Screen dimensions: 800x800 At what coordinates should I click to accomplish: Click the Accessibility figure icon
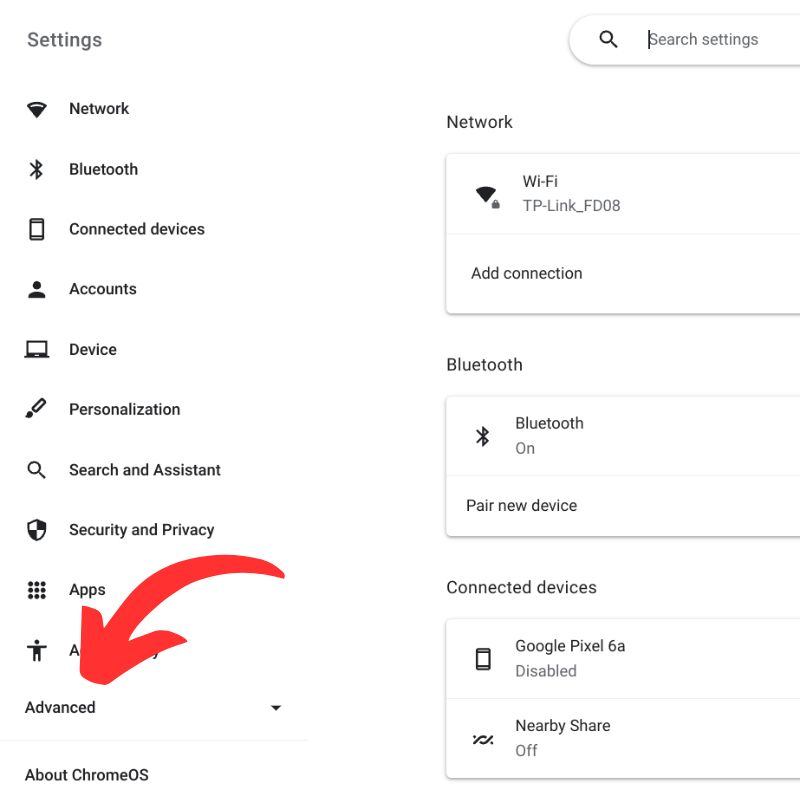(37, 651)
